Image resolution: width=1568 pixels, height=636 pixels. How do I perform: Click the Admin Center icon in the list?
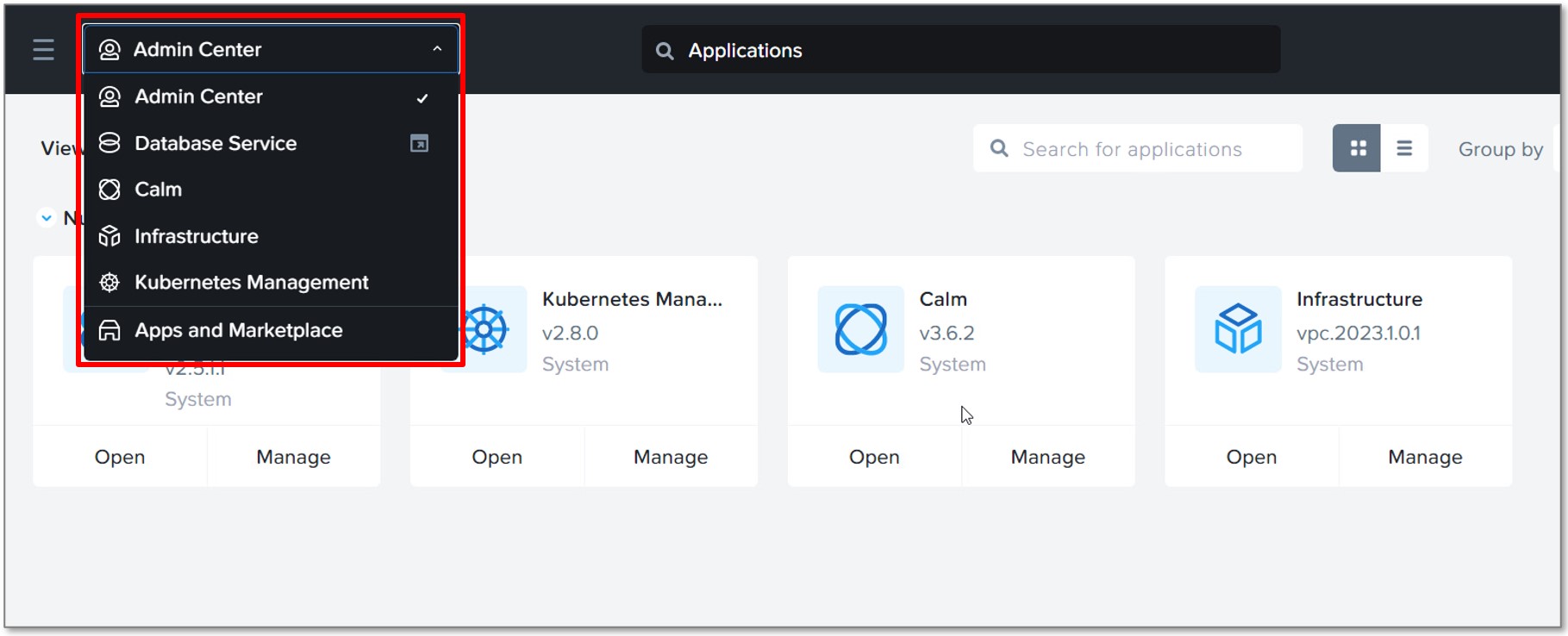(109, 97)
